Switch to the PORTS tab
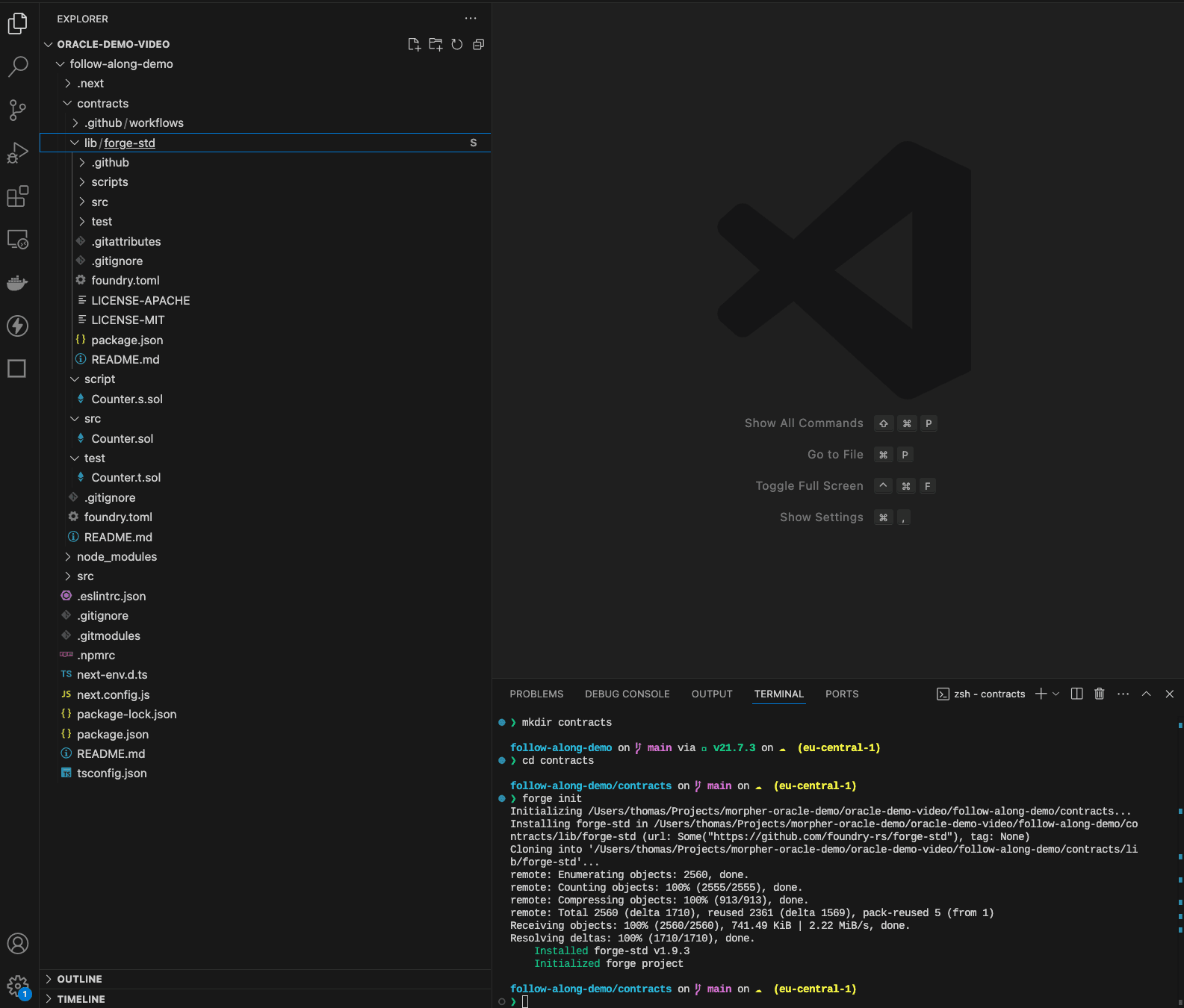Viewport: 1184px width, 1008px height. click(842, 694)
